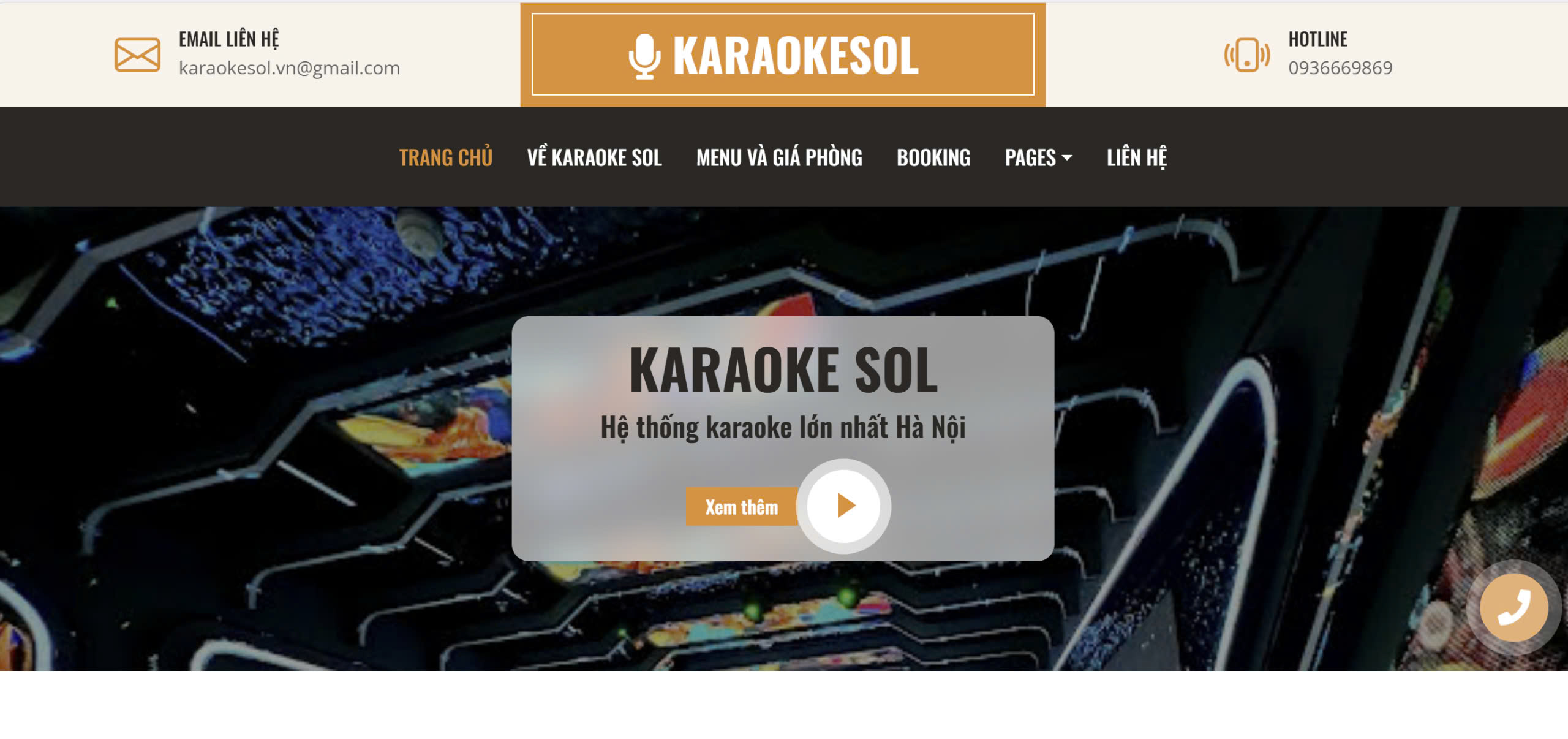This screenshot has width=1568, height=739.
Task: Click the KARAOKESOL logo banner
Action: click(783, 55)
